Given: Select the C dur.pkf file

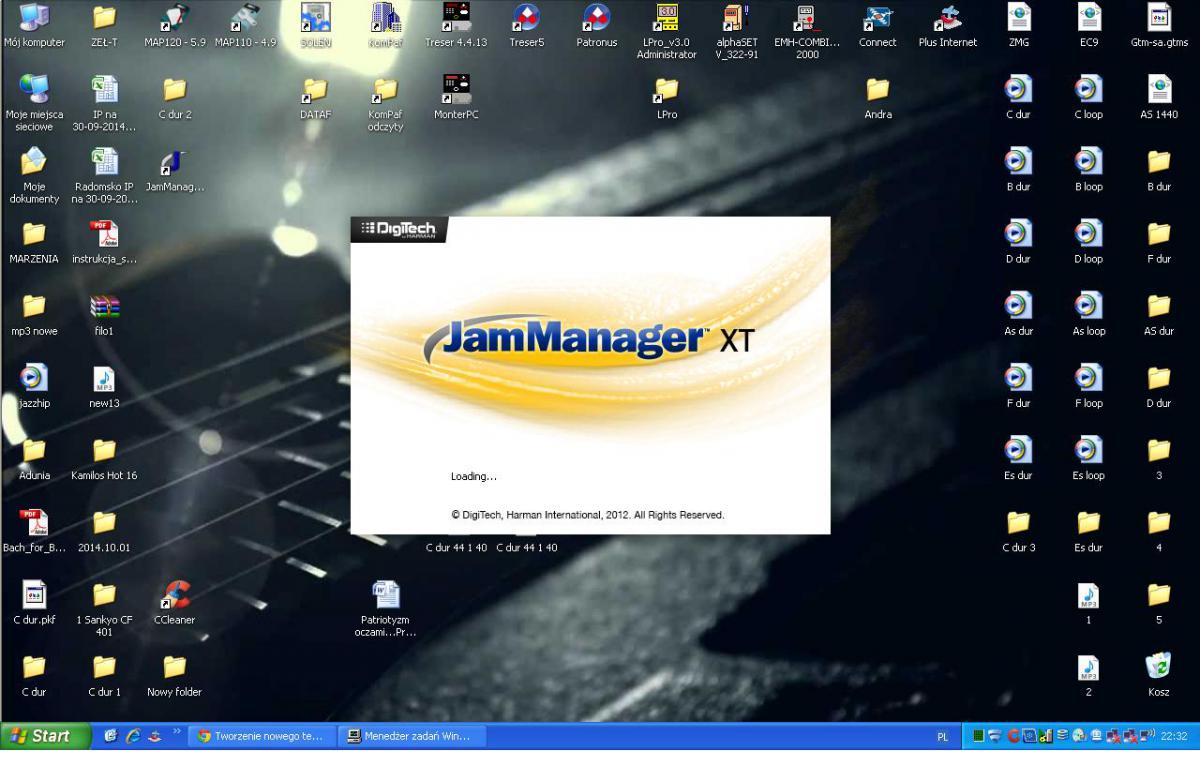Looking at the screenshot, I should [35, 602].
